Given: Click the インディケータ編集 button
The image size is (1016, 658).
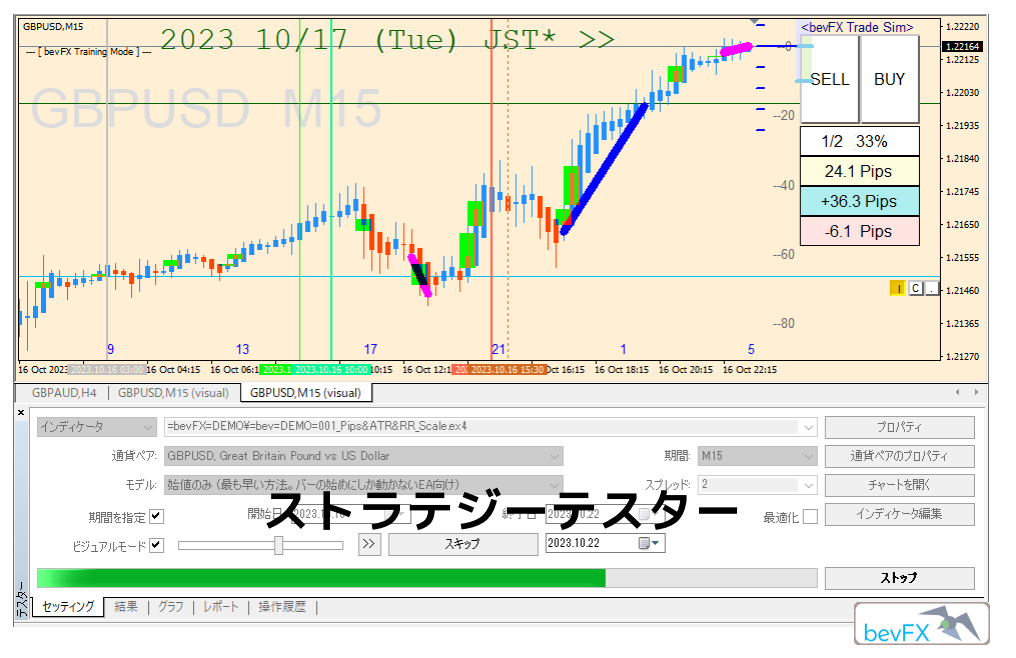Looking at the screenshot, I should pos(899,514).
